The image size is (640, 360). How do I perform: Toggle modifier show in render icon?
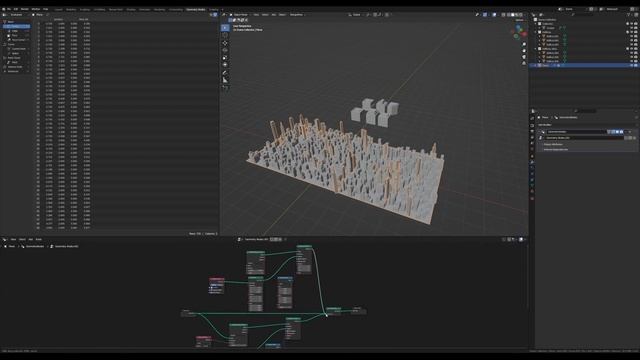(621, 132)
